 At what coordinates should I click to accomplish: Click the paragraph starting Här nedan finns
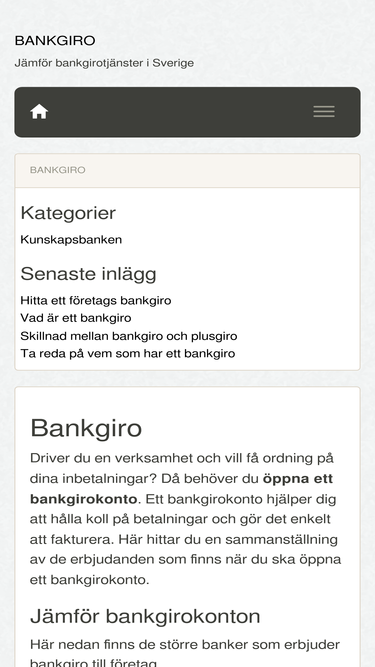point(185,653)
